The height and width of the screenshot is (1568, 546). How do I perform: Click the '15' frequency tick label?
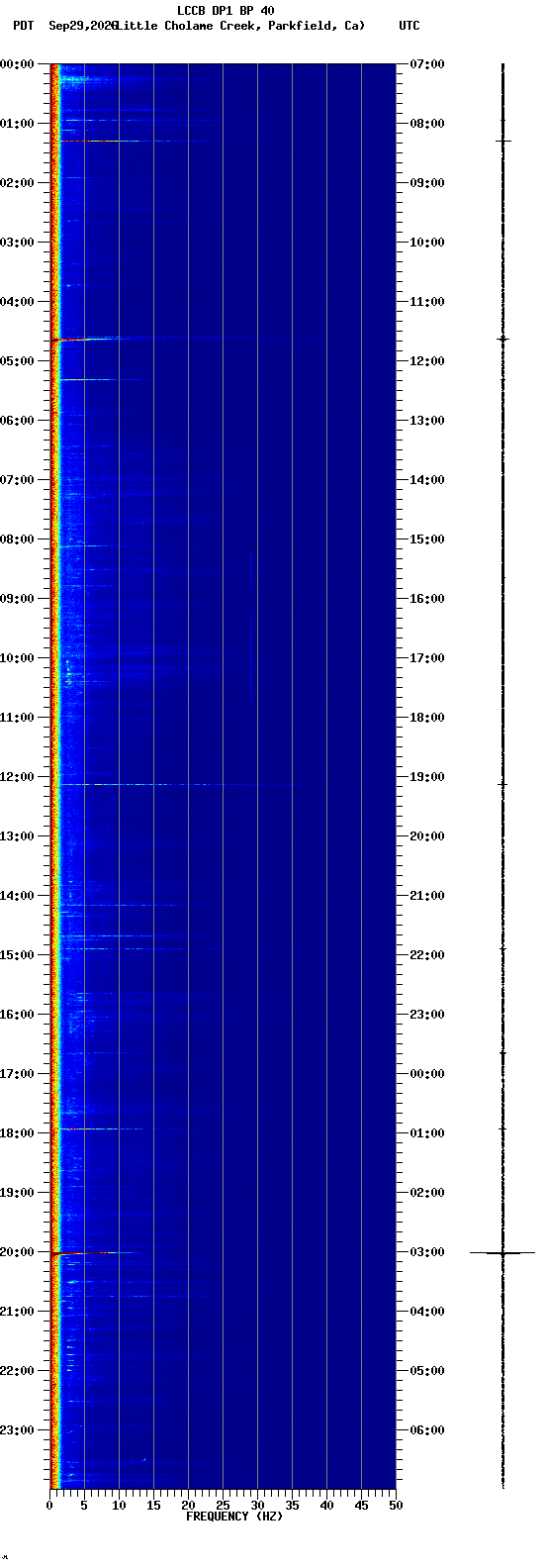[x=153, y=1506]
